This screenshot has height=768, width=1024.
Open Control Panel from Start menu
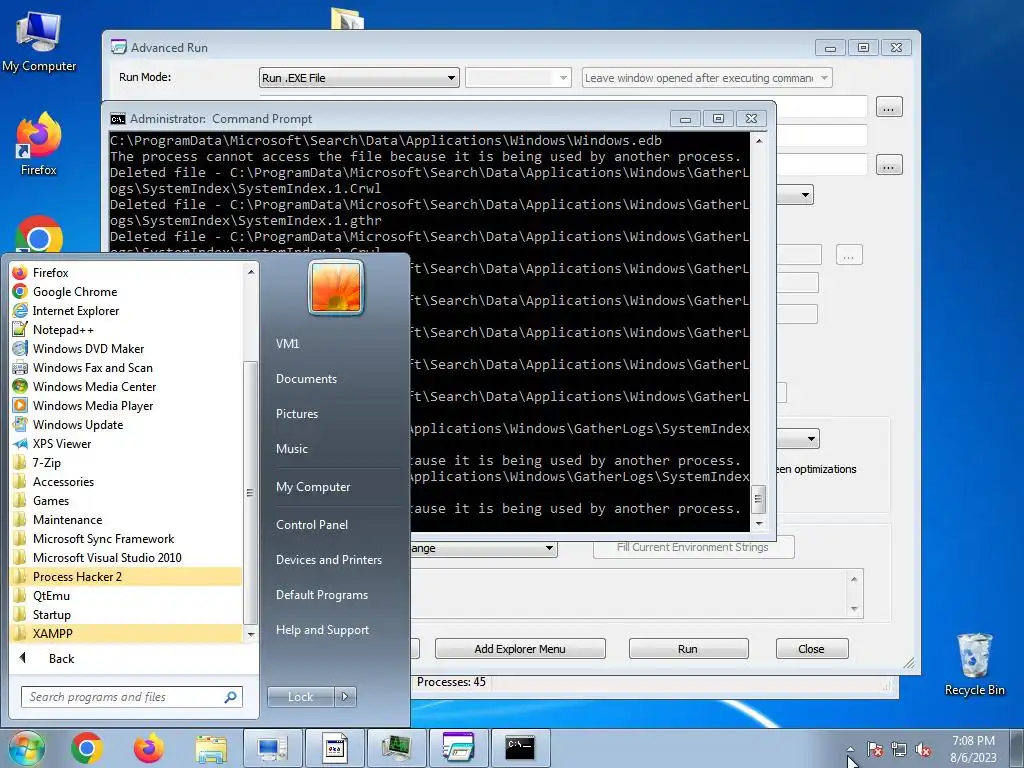(x=312, y=524)
